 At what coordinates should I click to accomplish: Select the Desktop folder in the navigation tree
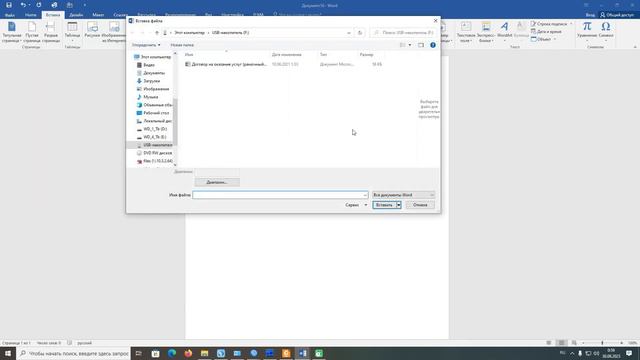[153, 113]
